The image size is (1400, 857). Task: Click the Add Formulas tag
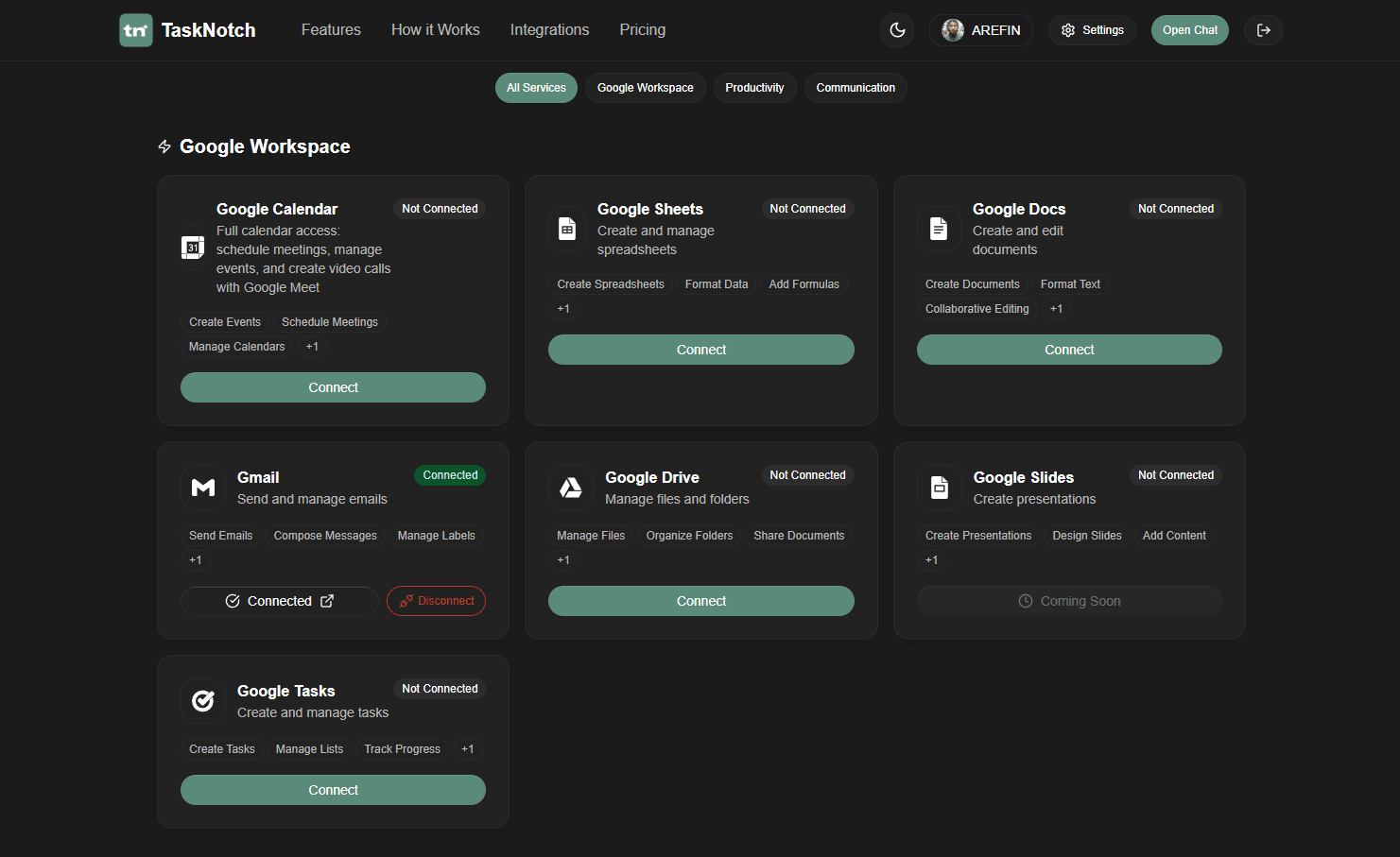pyautogui.click(x=804, y=284)
